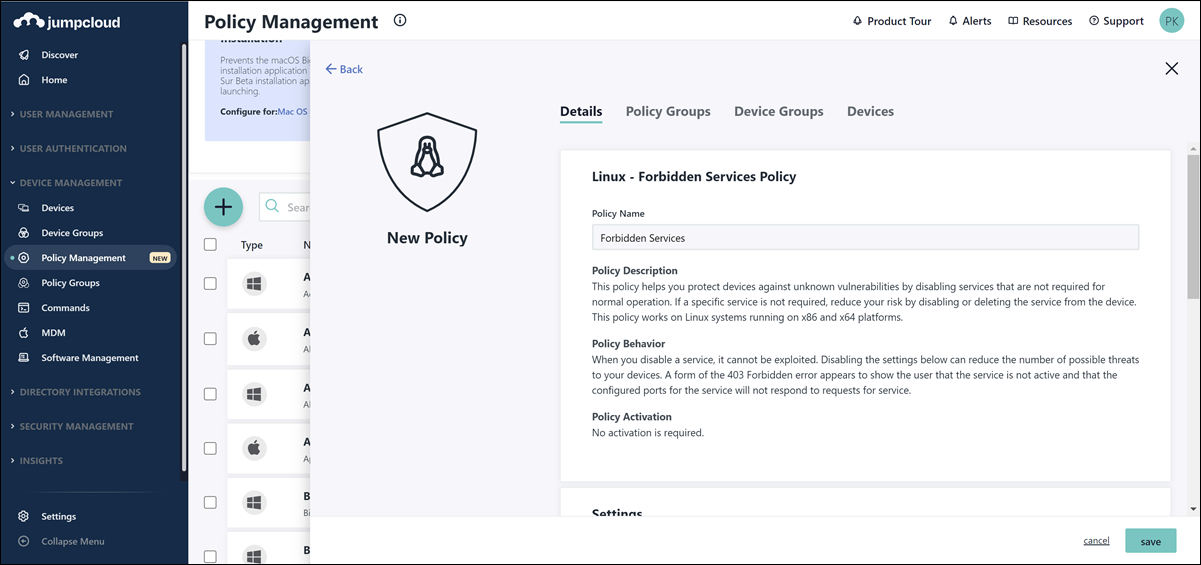Switch to the Policy Groups tab
The height and width of the screenshot is (565, 1201).
(x=668, y=112)
